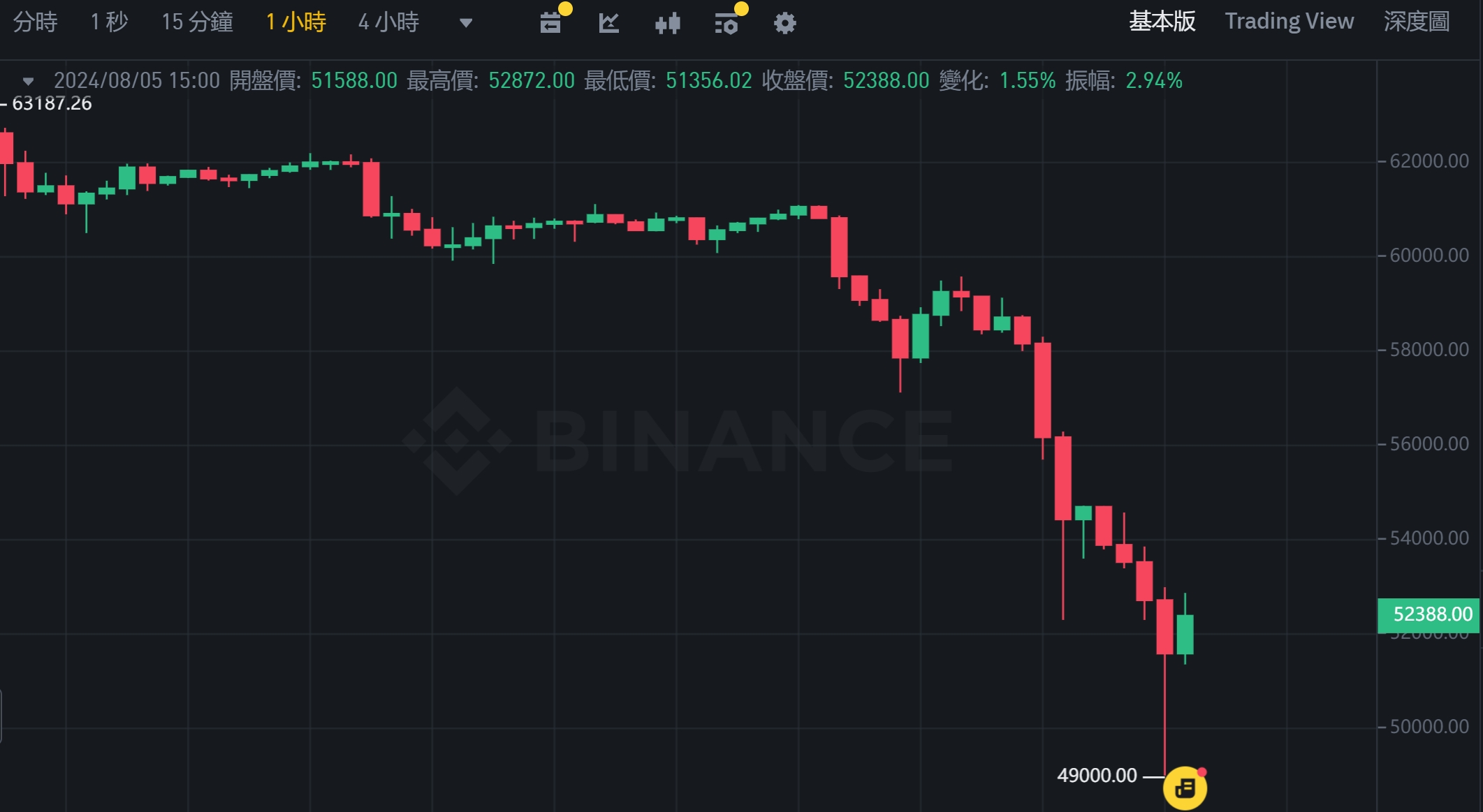This screenshot has height=812, width=1483.
Task: Switch to 基本版 chart view
Action: coord(1162,22)
